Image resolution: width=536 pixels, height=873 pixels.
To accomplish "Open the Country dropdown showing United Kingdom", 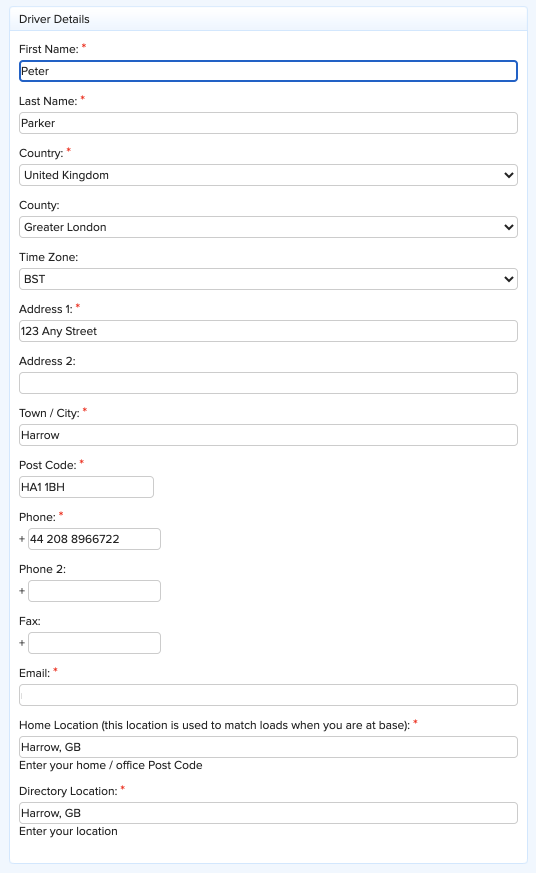I will coord(268,175).
